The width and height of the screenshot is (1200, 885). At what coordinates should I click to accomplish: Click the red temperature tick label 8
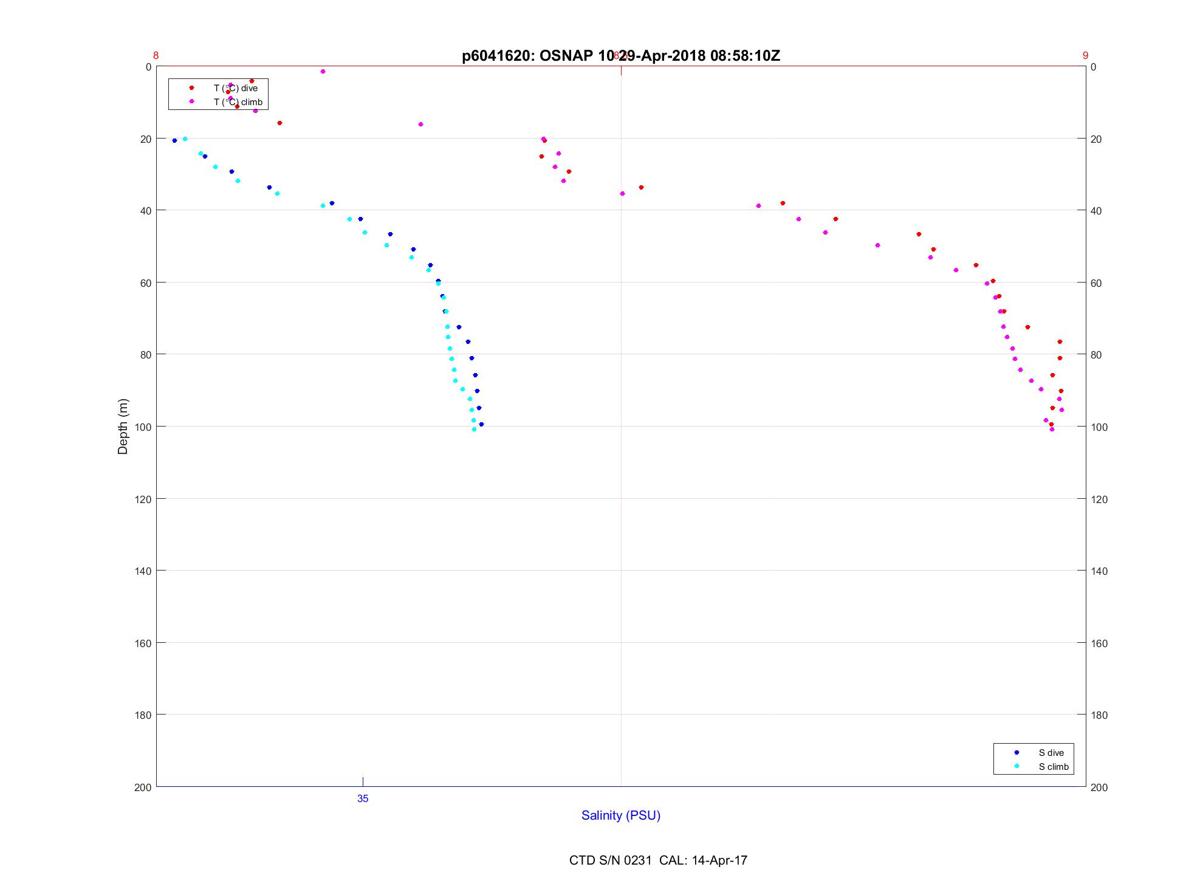click(156, 56)
